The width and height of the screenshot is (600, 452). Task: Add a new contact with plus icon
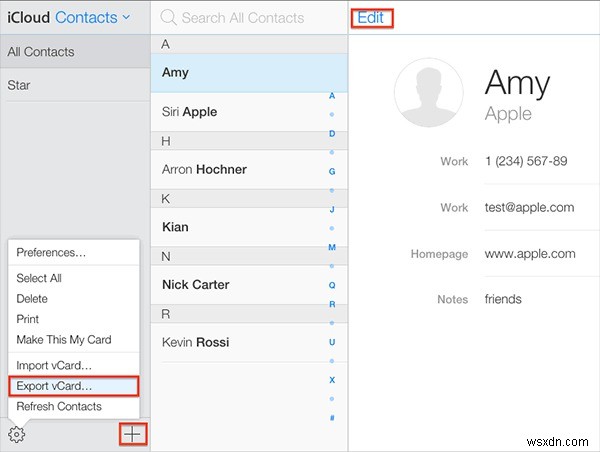(133, 434)
